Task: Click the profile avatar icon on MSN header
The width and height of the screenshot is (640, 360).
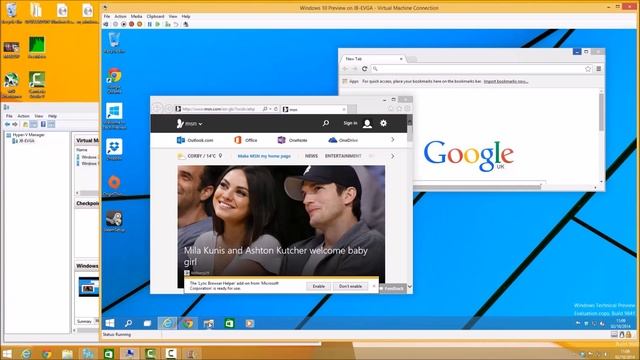Action: pyautogui.click(x=367, y=123)
